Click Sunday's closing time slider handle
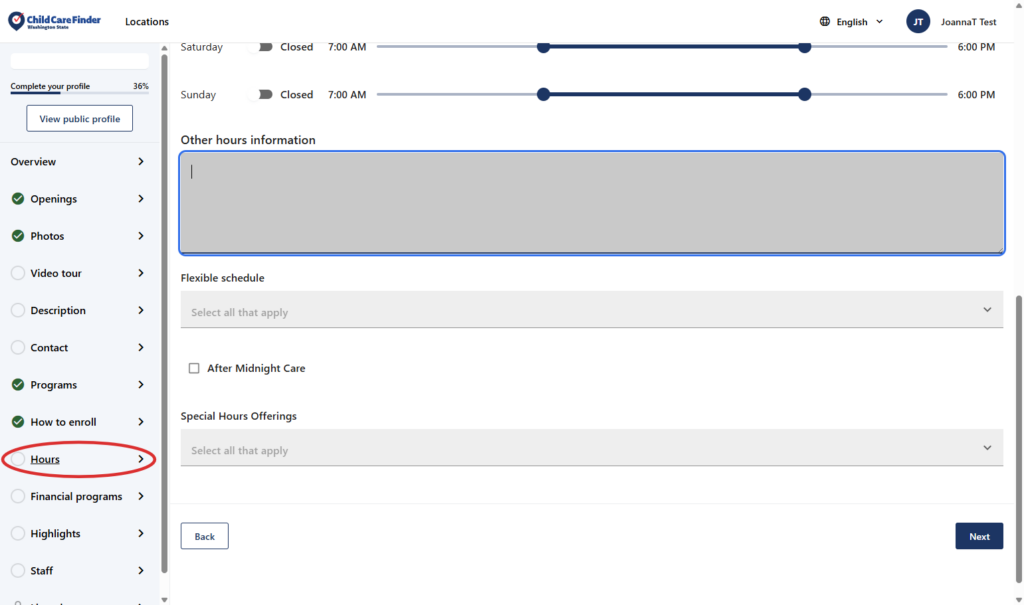This screenshot has width=1024, height=605. [x=805, y=95]
